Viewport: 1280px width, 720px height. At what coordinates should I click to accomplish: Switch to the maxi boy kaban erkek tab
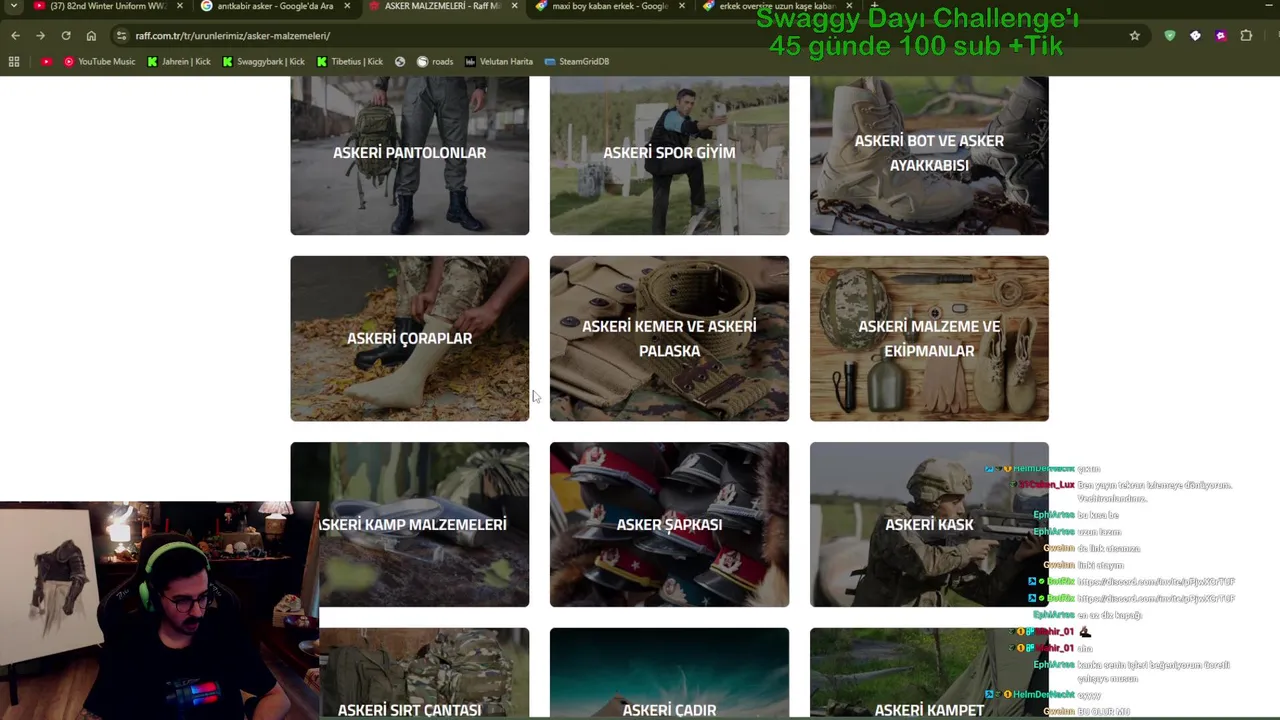(x=610, y=6)
